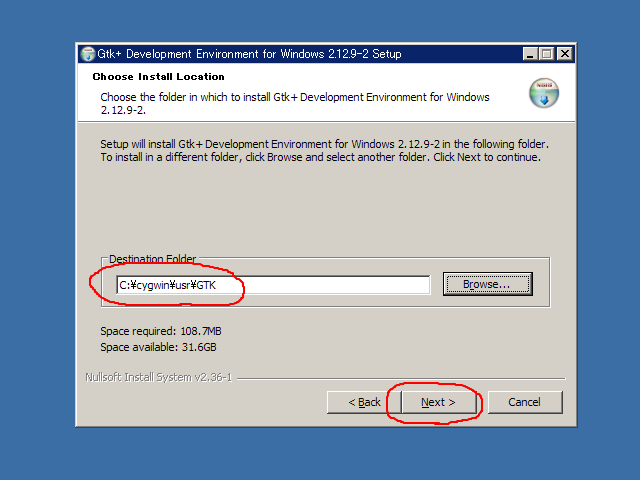Click the 'Nullsoft Install System v2.36-1' label
Image resolution: width=640 pixels, height=480 pixels.
tap(158, 378)
